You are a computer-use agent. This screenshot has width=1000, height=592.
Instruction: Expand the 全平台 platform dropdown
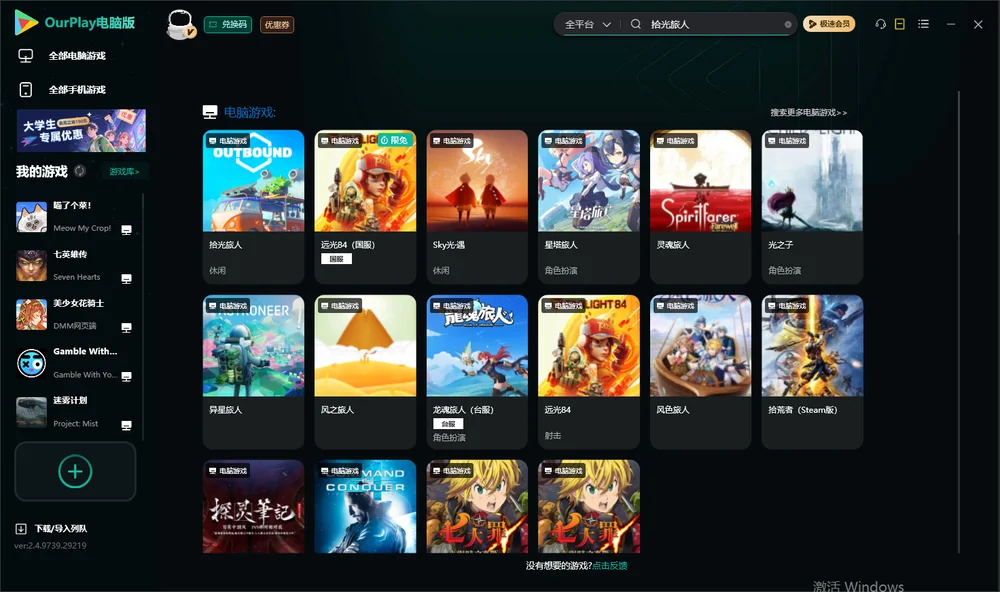(587, 24)
